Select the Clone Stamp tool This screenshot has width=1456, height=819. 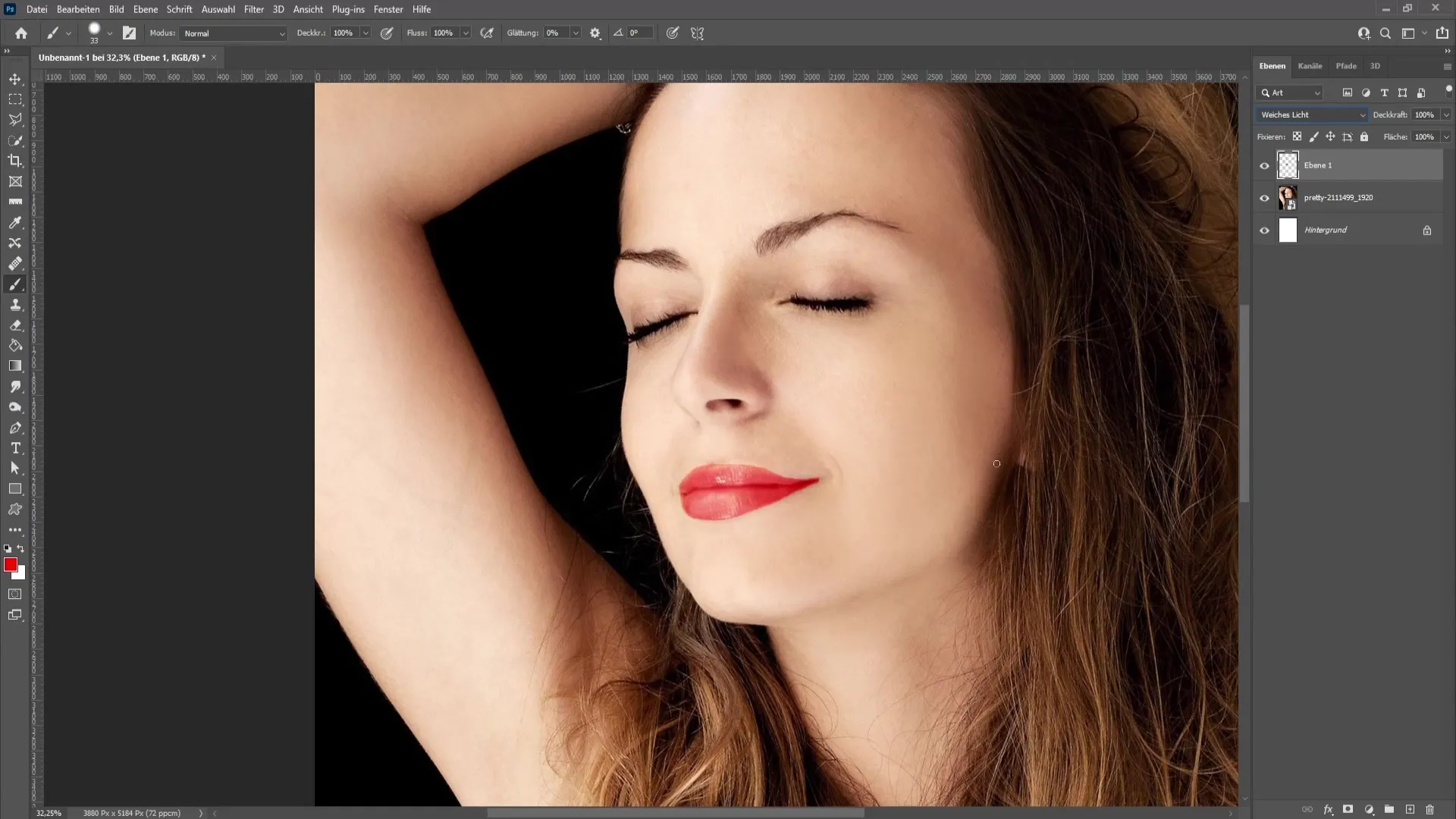(15, 306)
